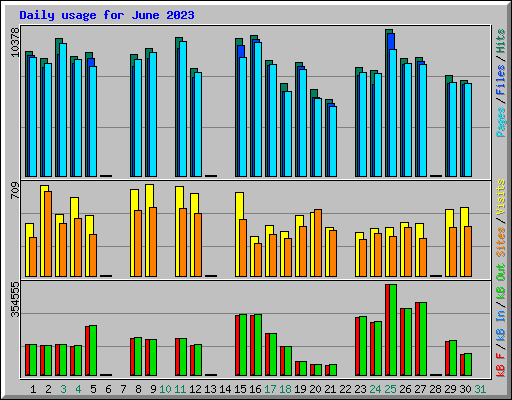Click the day 19 green kB bar

click(x=303, y=369)
